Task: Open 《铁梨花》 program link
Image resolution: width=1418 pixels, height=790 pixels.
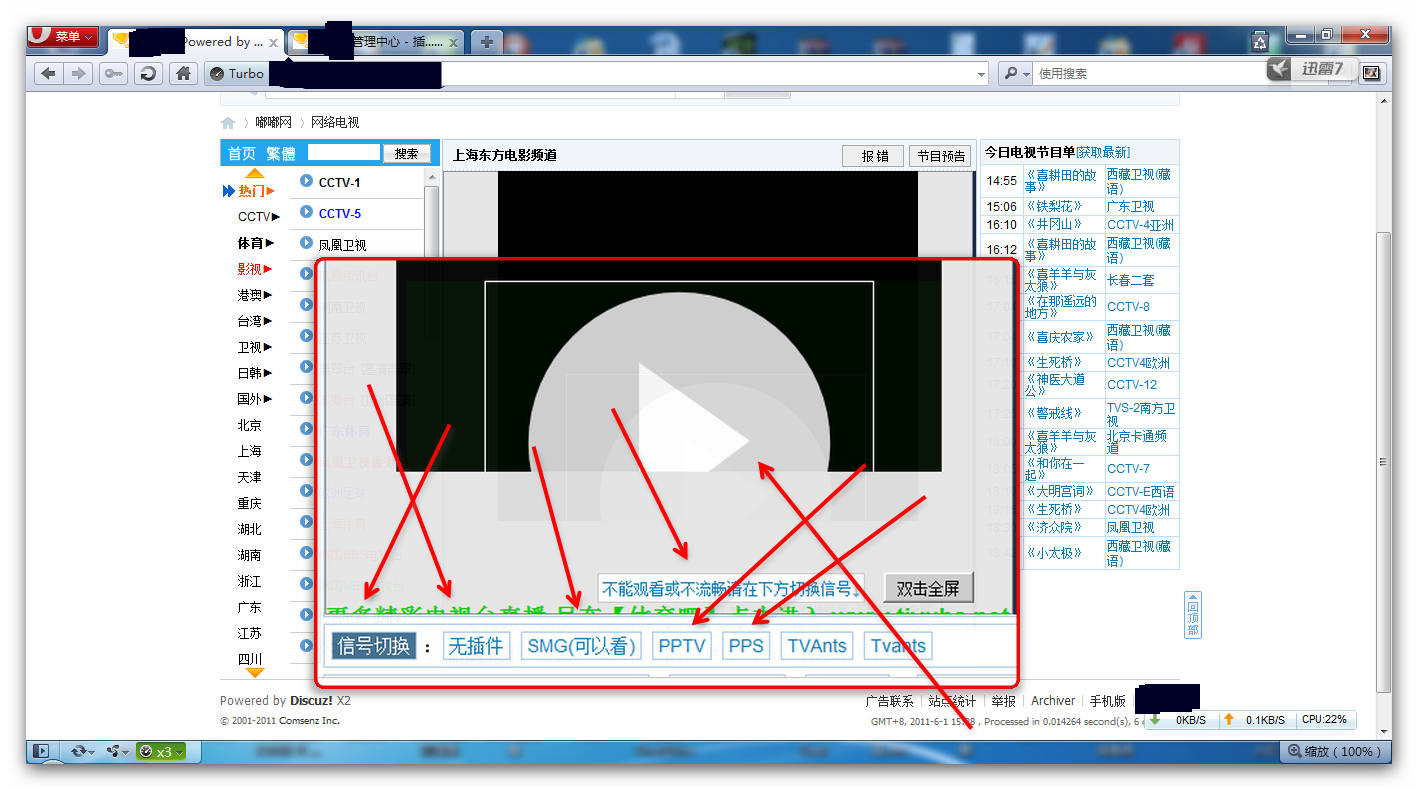Action: pos(1055,206)
